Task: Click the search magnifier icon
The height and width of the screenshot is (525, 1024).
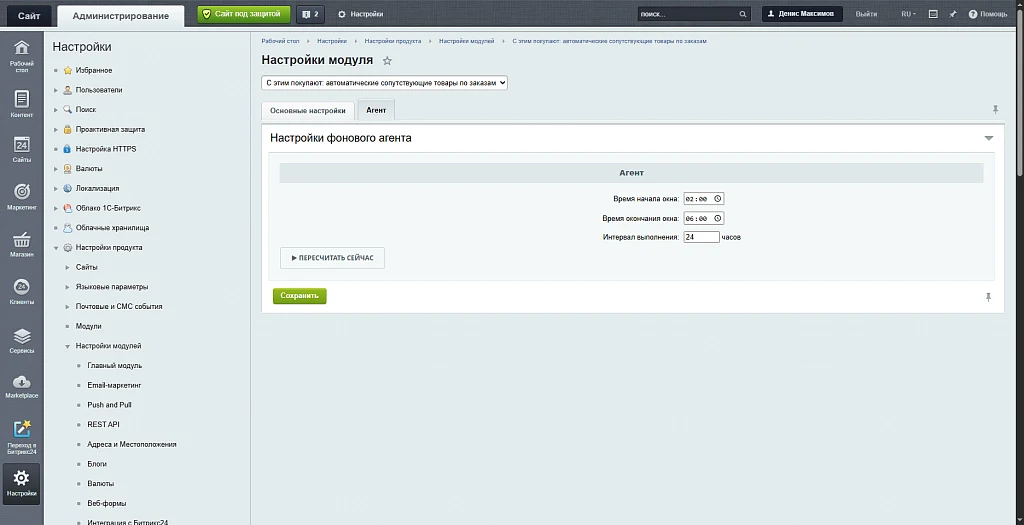Action: 743,14
